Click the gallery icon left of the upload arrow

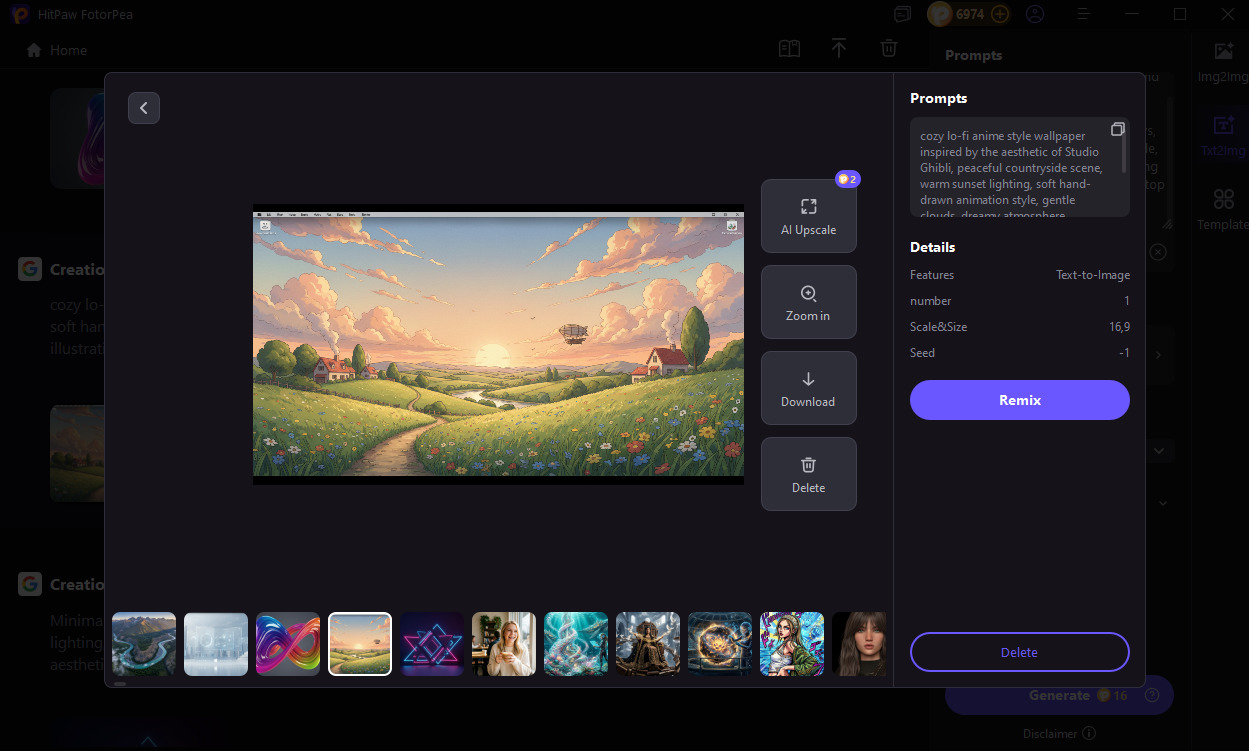(x=789, y=48)
